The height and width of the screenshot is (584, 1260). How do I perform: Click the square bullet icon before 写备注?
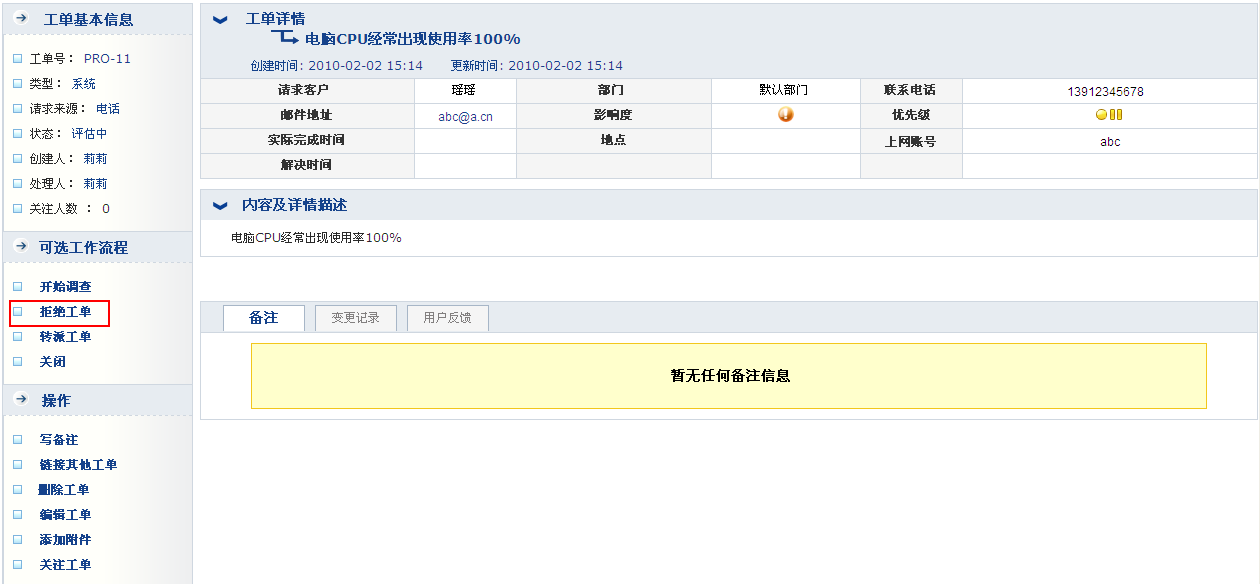pyautogui.click(x=17, y=440)
